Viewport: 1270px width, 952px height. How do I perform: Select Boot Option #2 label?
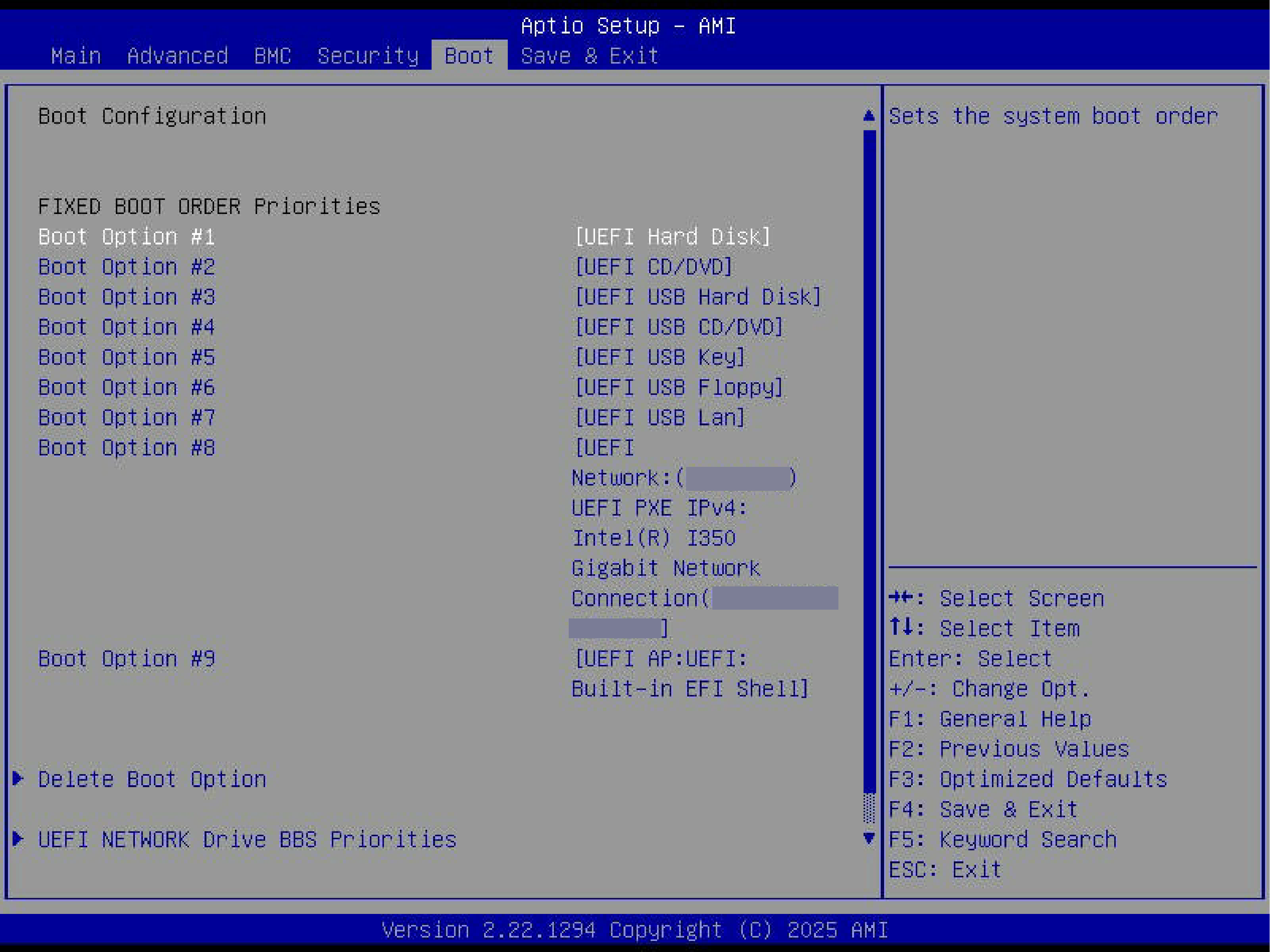coord(126,267)
